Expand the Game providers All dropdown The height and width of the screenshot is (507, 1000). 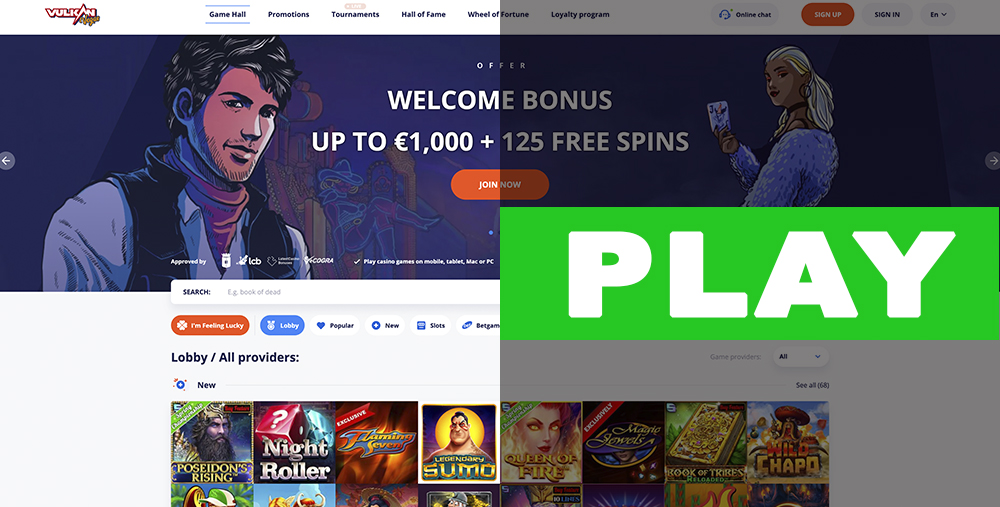(x=801, y=356)
